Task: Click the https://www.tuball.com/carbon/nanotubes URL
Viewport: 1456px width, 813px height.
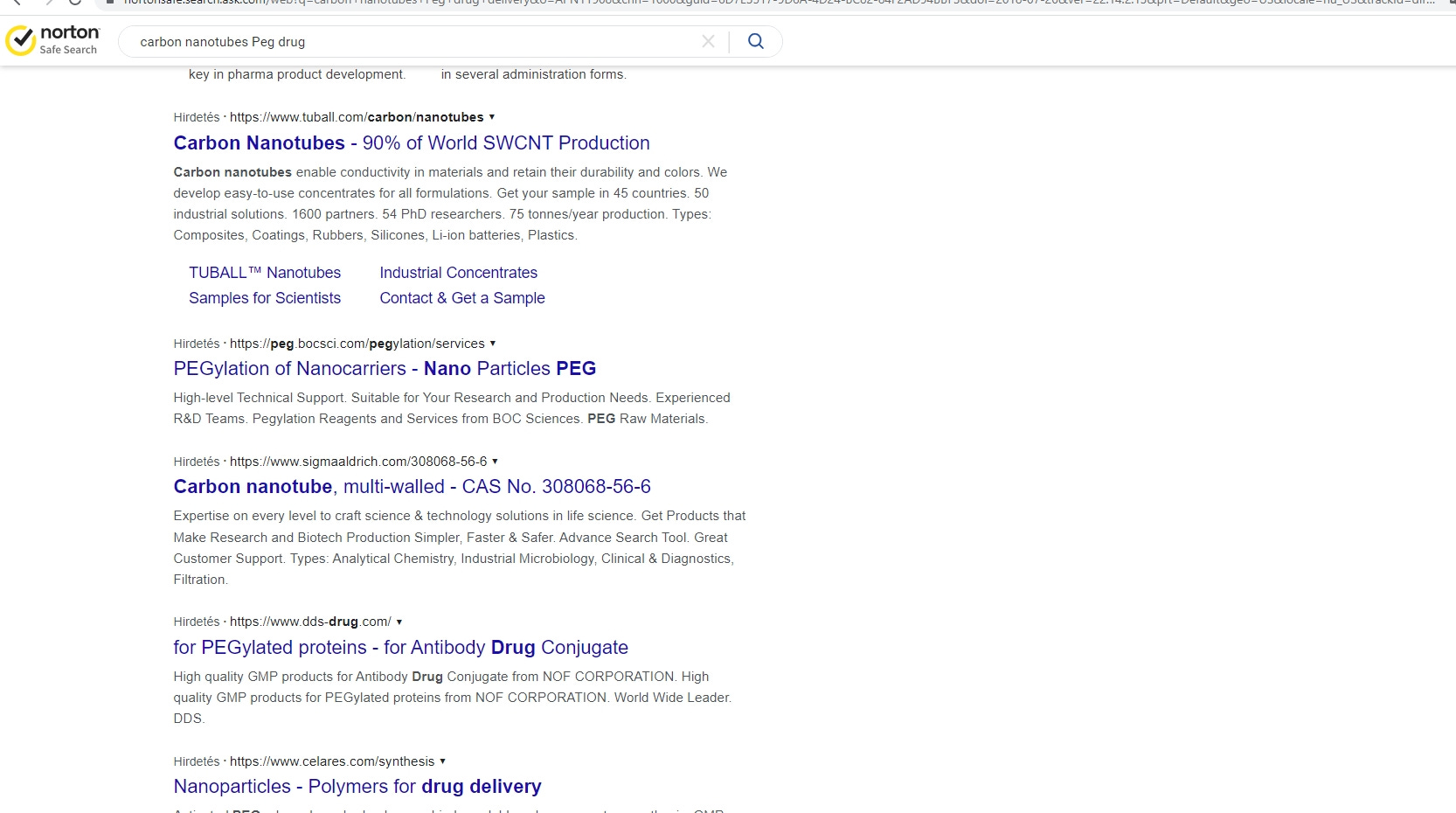Action: coord(357,117)
